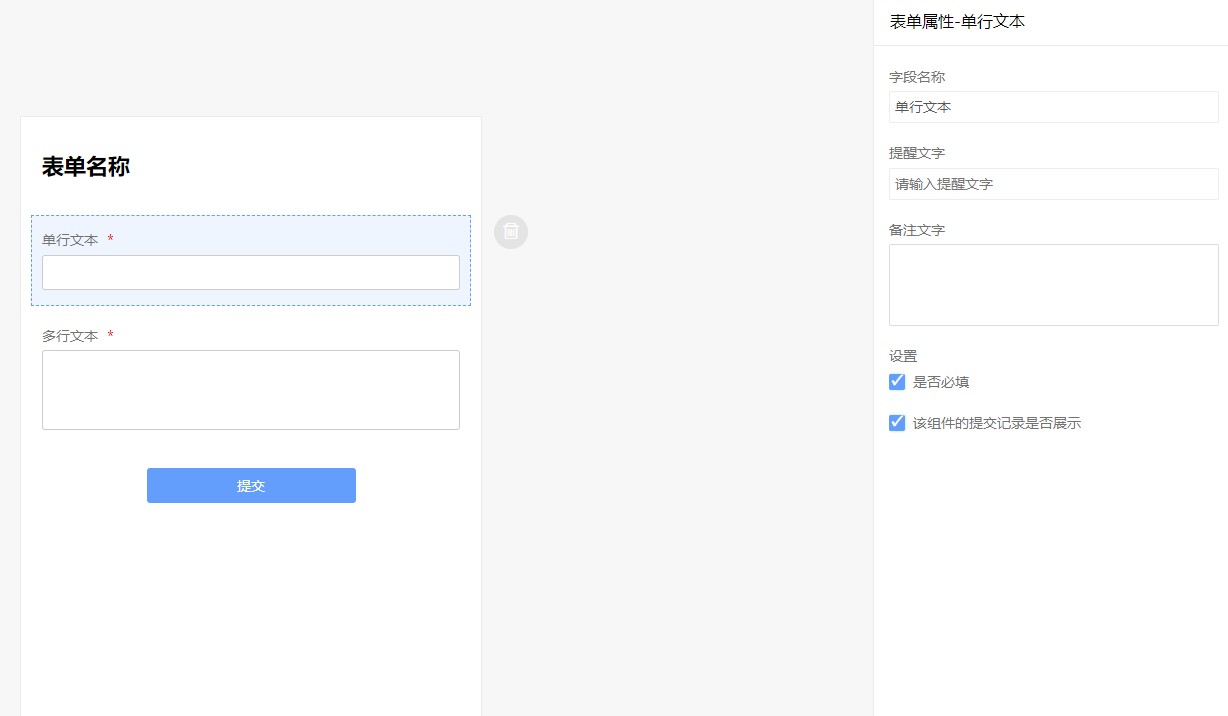Click the 备注文字 label
This screenshot has width=1228, height=716.
click(917, 230)
